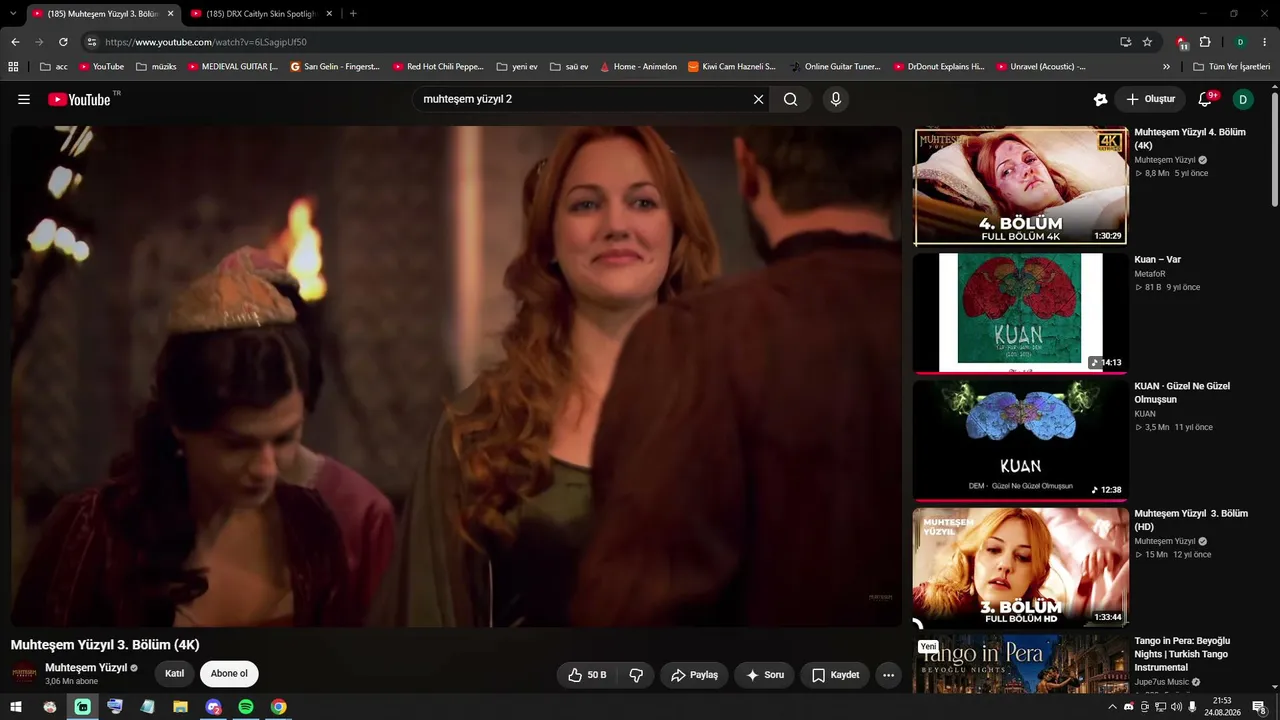Screen dimensions: 1280x720
Task: Like the video (50 B)
Action: tap(587, 675)
